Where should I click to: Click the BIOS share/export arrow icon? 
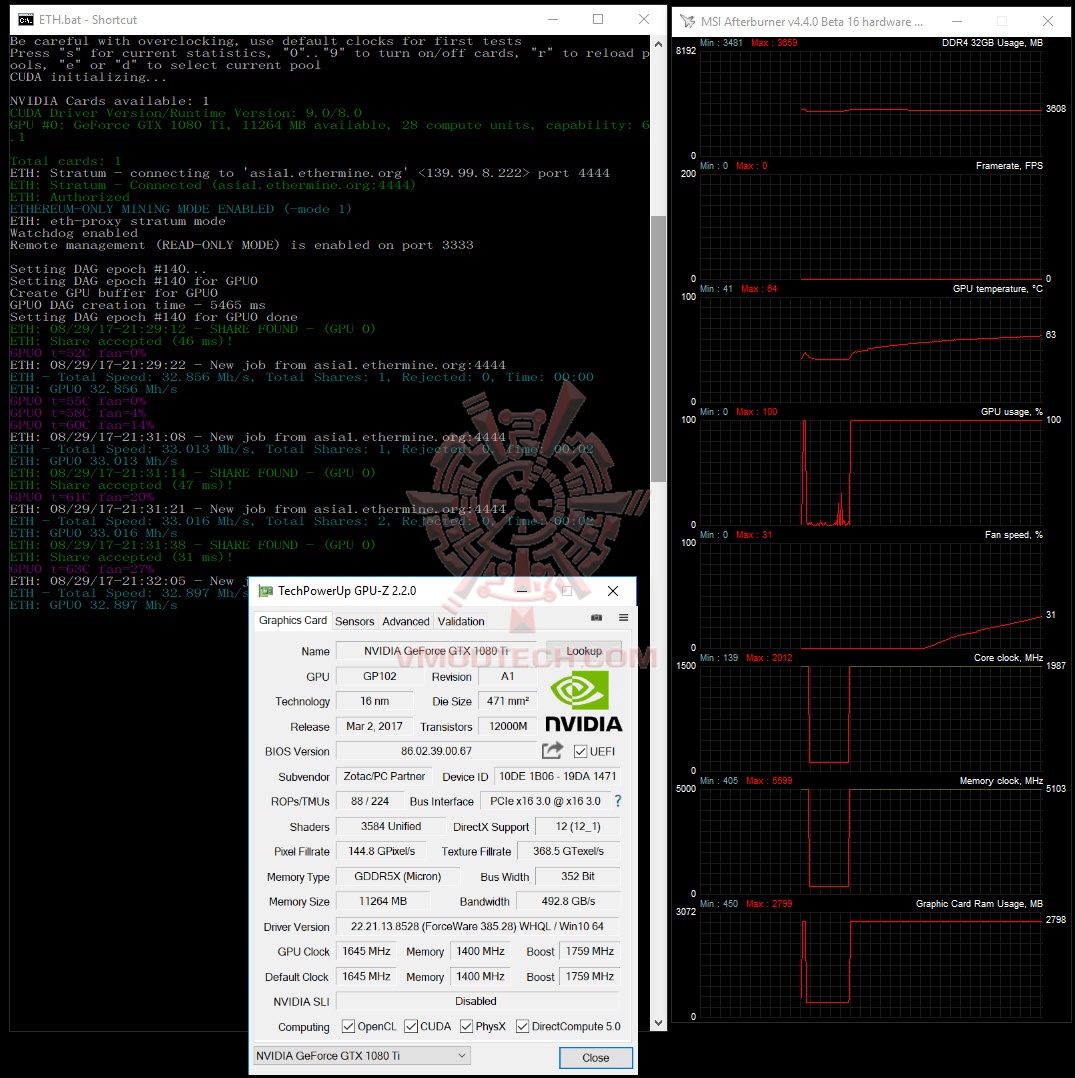[552, 750]
